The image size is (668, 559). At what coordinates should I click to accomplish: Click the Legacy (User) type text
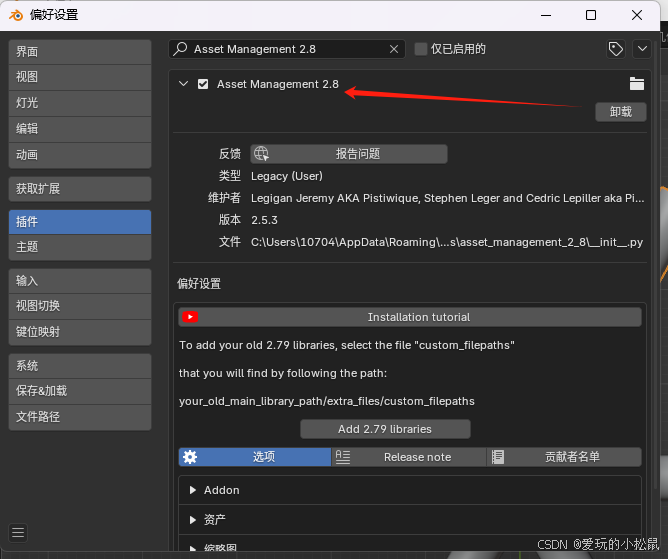(x=287, y=176)
